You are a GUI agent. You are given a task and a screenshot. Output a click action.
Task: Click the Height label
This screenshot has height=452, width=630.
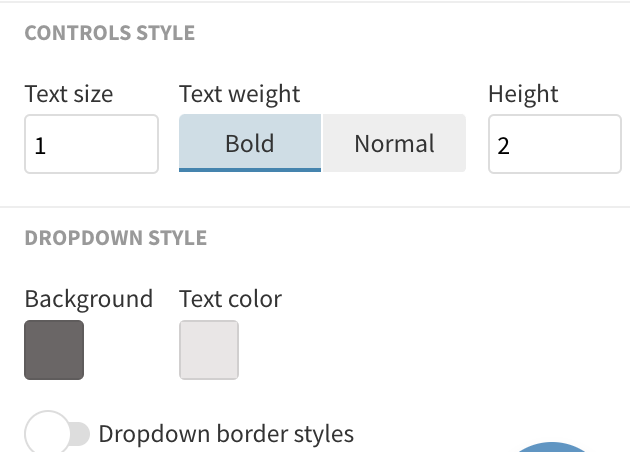coord(523,94)
